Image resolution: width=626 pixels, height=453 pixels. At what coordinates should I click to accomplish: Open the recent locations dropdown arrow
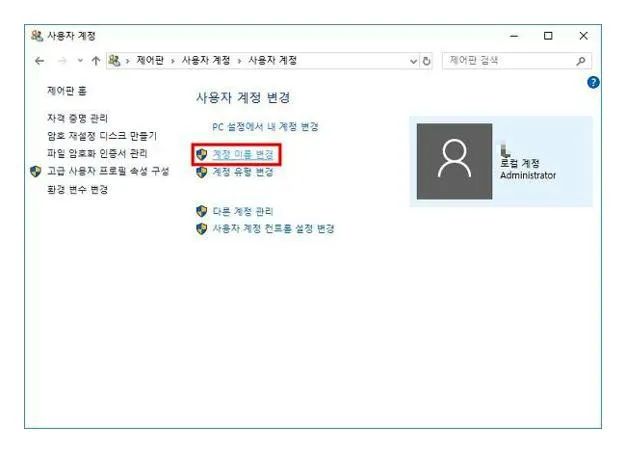(80, 61)
